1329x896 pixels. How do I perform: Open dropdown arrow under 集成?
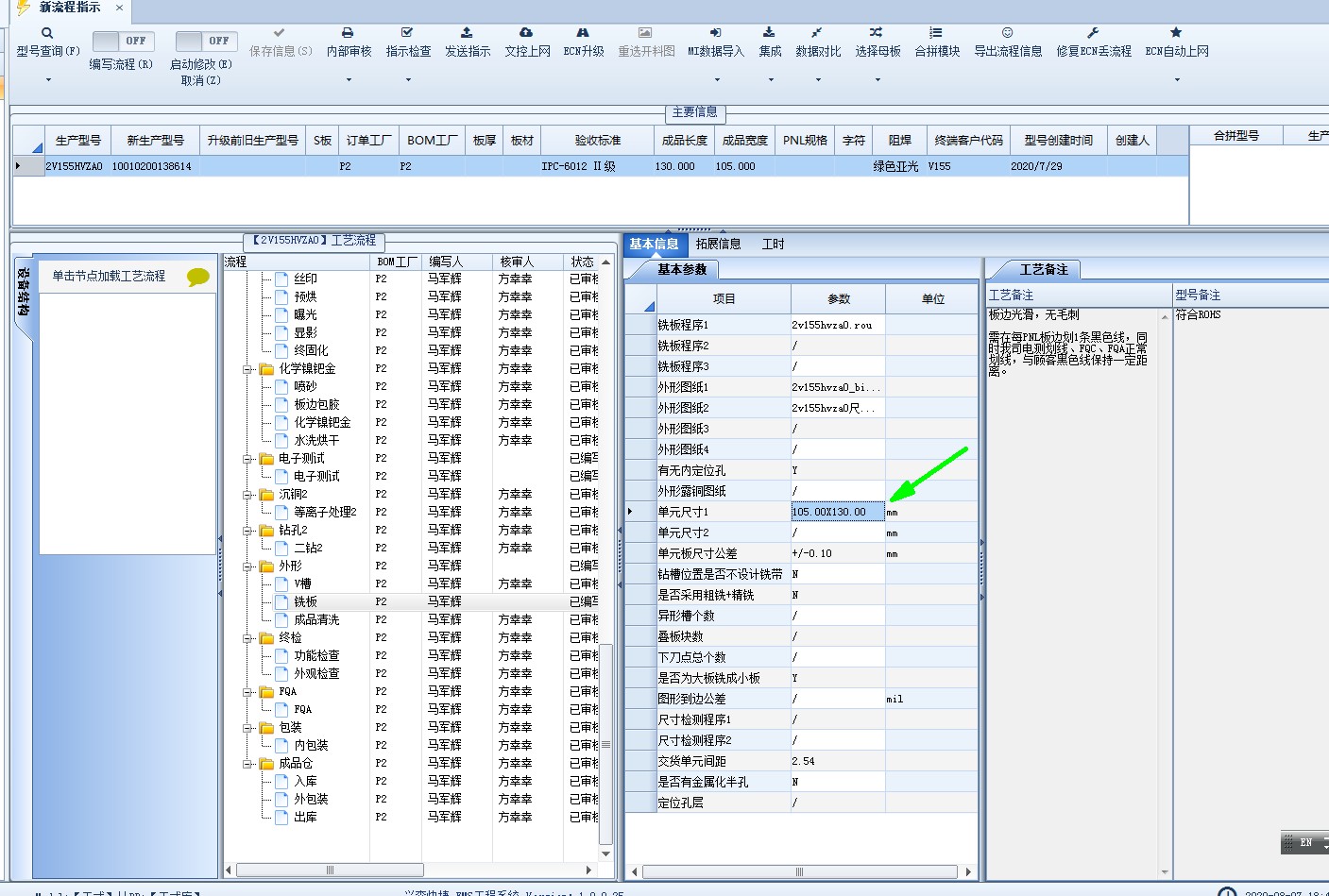771,80
